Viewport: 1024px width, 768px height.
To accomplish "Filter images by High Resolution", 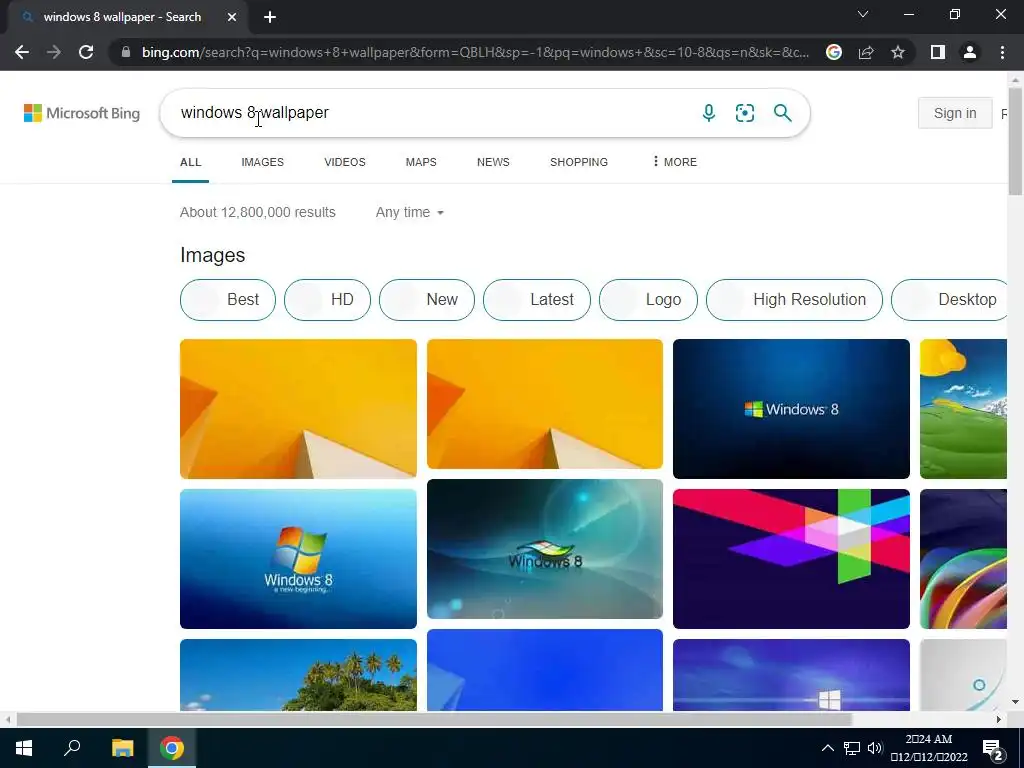I will [794, 300].
